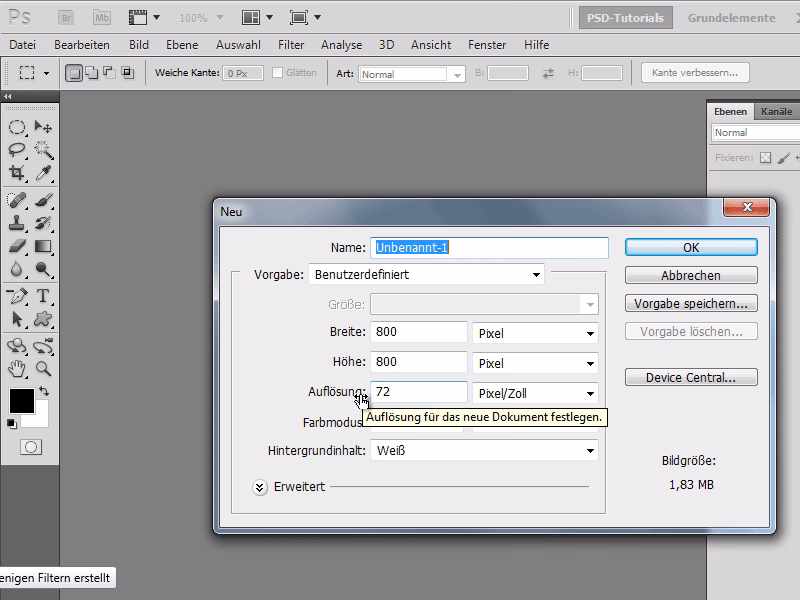Open the Auflösung unit Pixel/Zoll dropdown
This screenshot has width=800, height=600.
pyautogui.click(x=535, y=393)
